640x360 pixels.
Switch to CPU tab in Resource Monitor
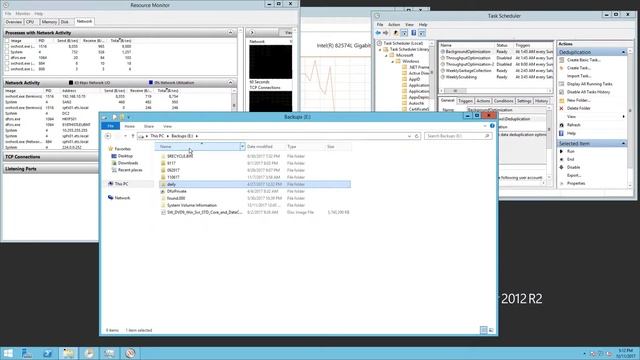30,22
